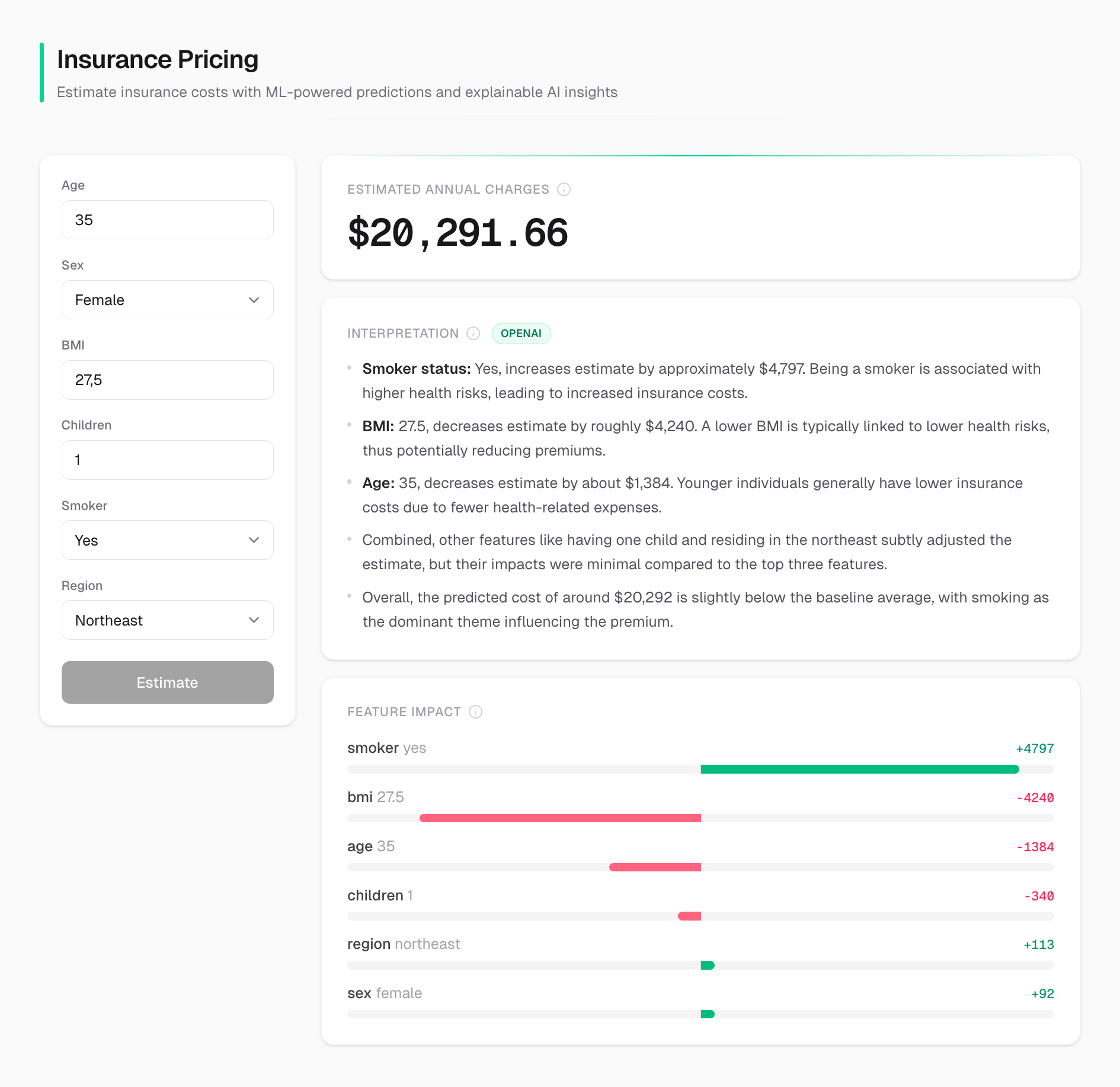Click info icon beside Estimated Annual Charges

click(564, 190)
